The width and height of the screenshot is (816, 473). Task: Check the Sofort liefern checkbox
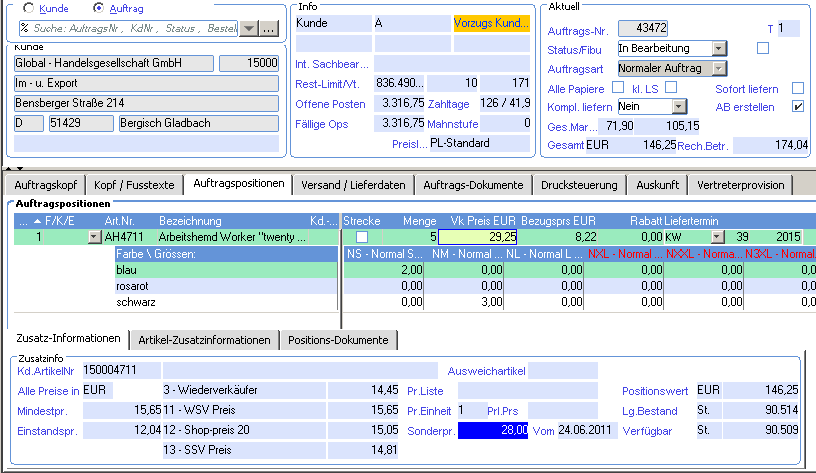[797, 88]
